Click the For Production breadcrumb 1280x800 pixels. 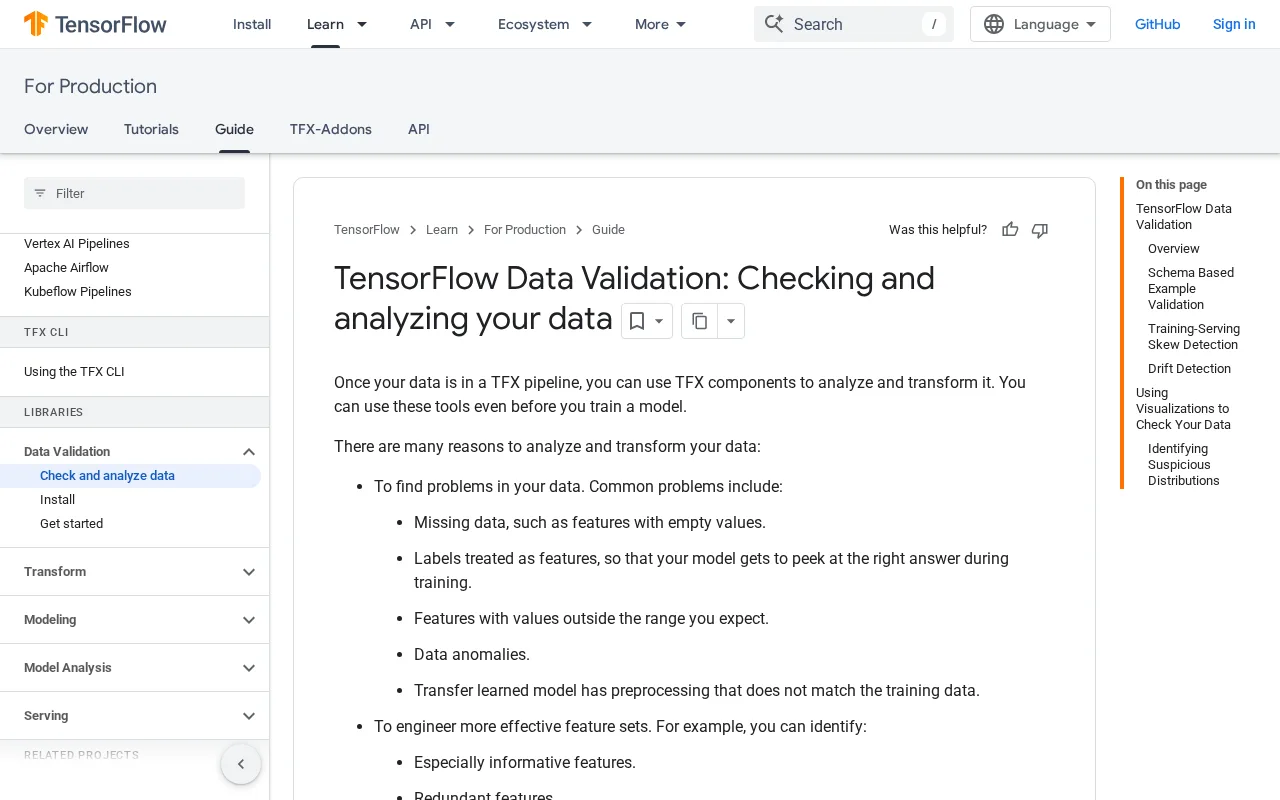(525, 230)
